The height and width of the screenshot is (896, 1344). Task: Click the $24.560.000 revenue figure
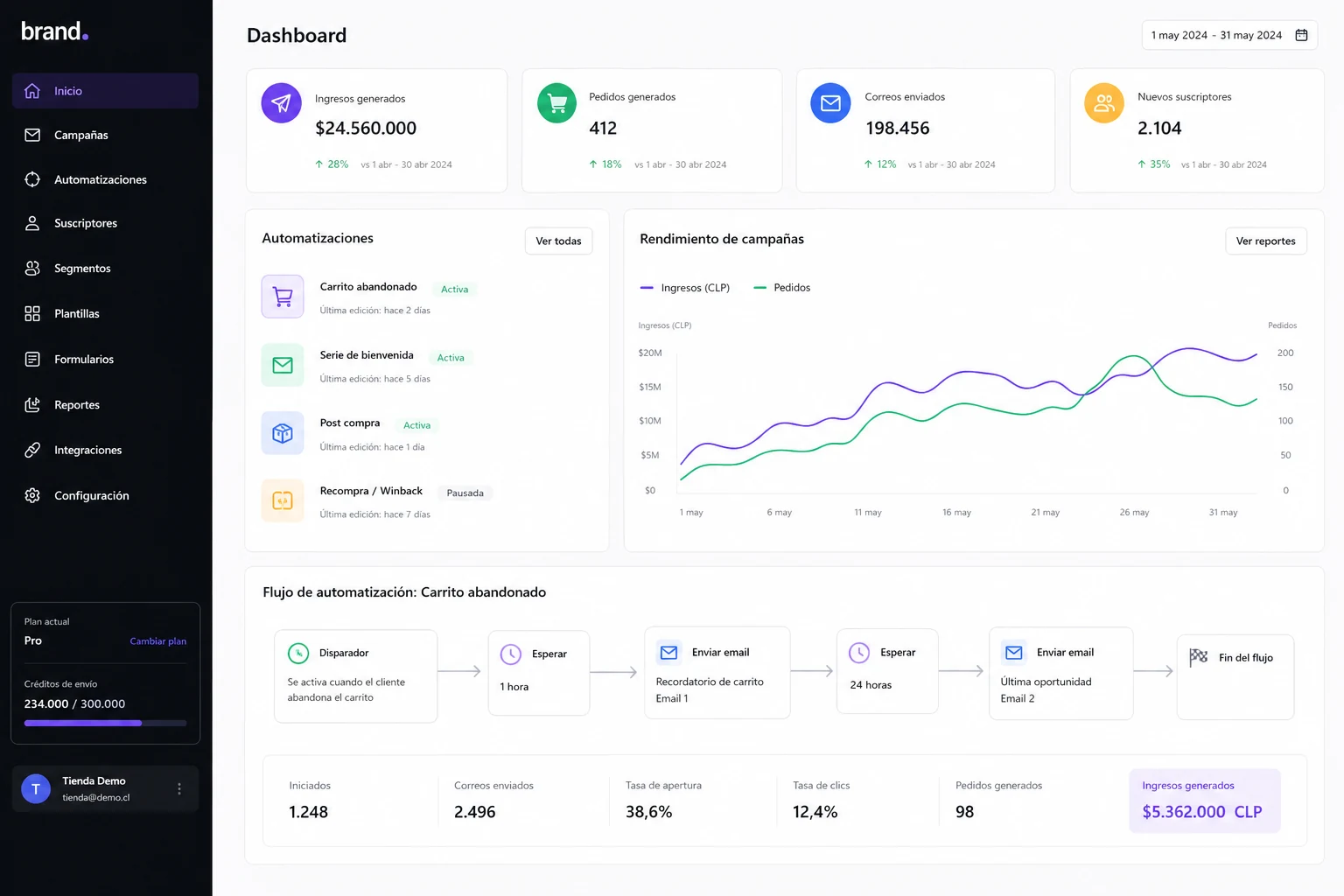[366, 128]
